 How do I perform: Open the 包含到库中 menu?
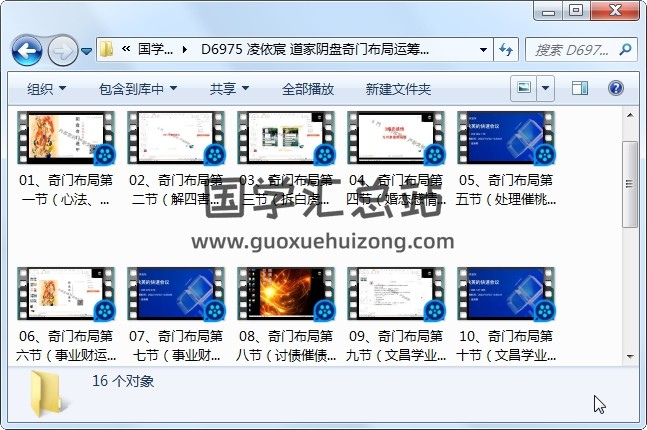click(x=138, y=89)
